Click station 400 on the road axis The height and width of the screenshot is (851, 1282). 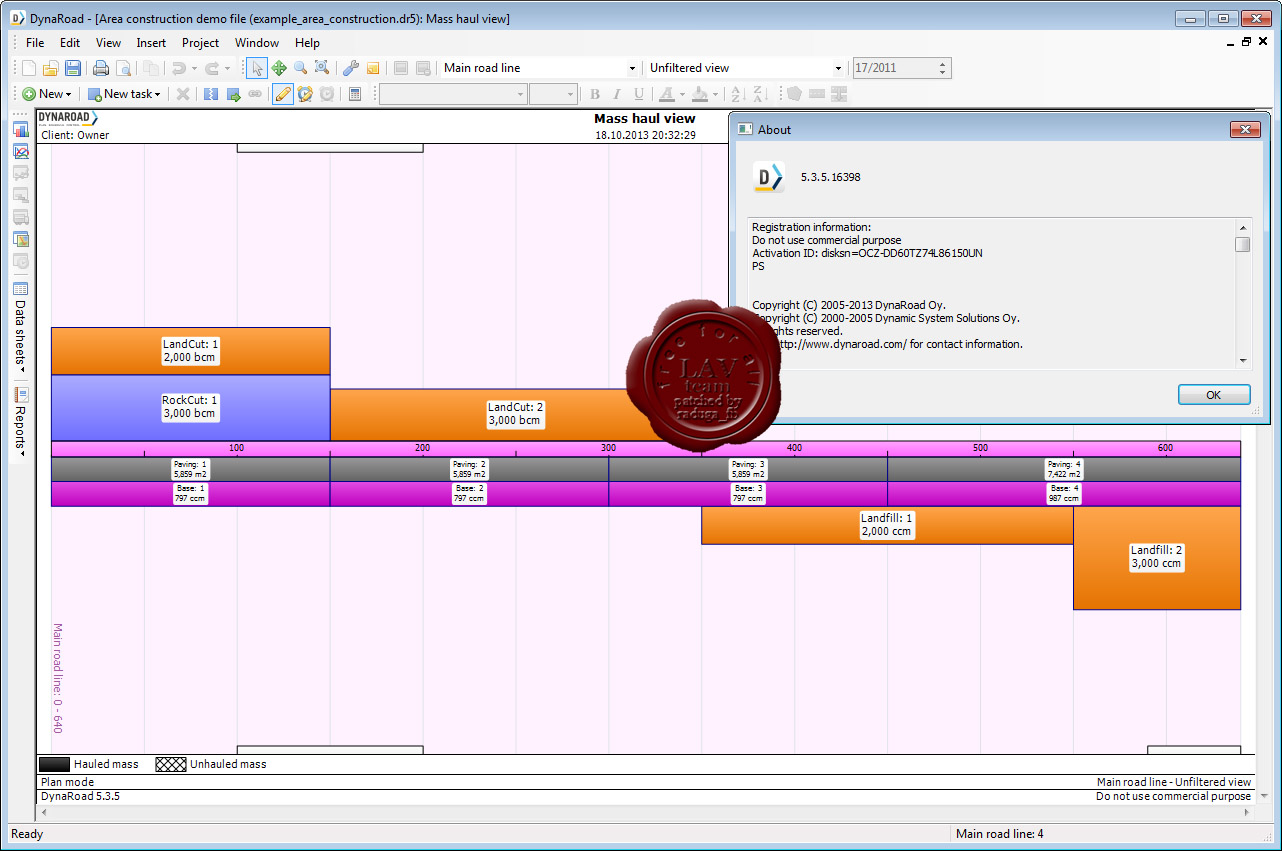(x=794, y=448)
